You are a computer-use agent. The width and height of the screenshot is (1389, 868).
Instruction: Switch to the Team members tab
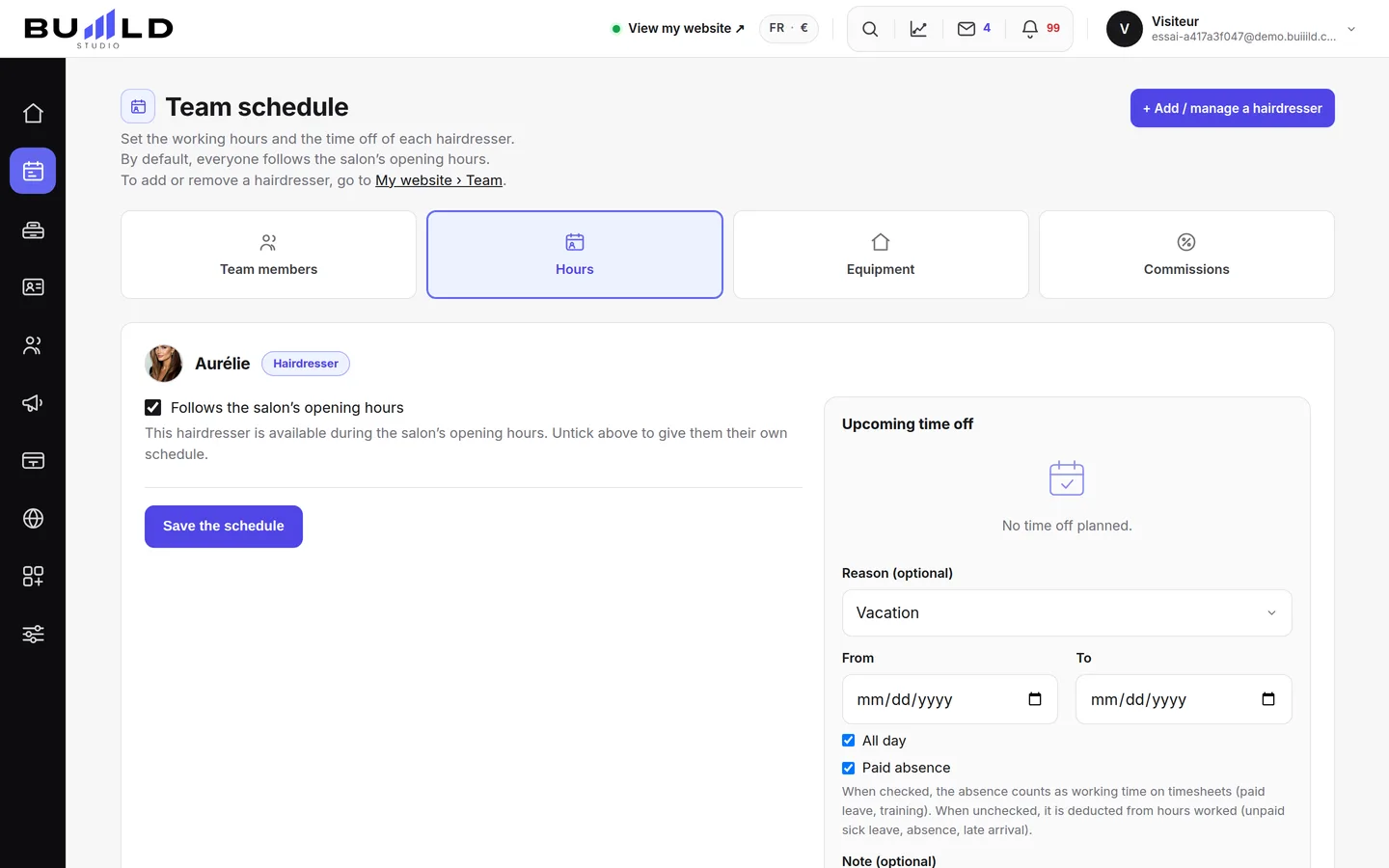point(268,255)
